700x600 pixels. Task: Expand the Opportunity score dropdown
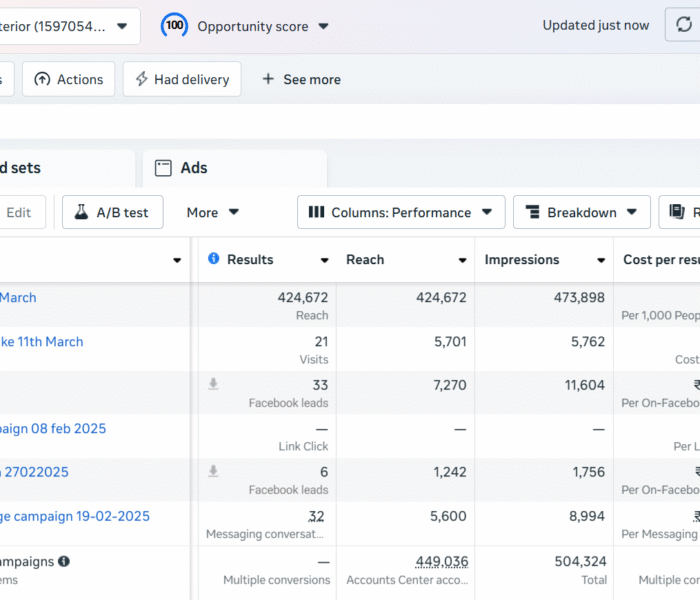[323, 27]
